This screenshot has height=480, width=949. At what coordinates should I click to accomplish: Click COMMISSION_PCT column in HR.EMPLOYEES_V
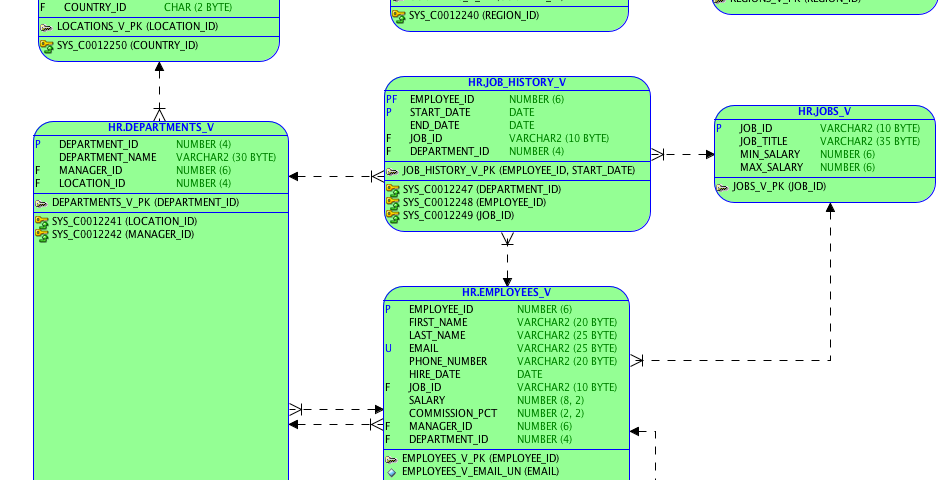(x=453, y=413)
